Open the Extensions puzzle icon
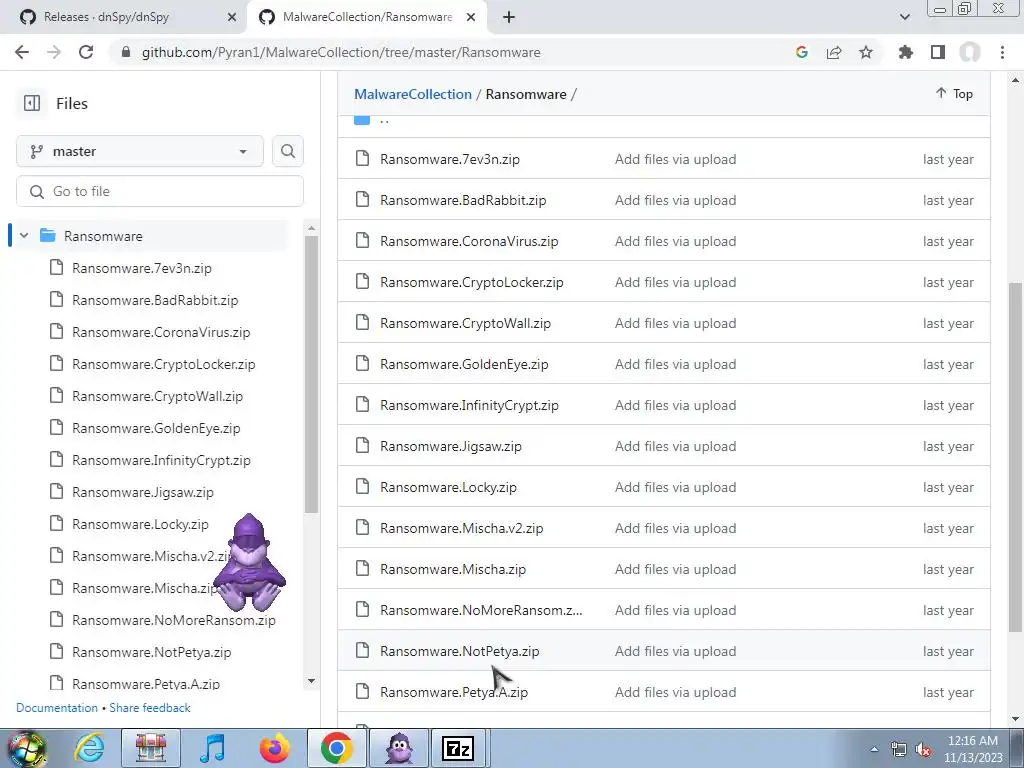The height and width of the screenshot is (768, 1024). click(906, 52)
